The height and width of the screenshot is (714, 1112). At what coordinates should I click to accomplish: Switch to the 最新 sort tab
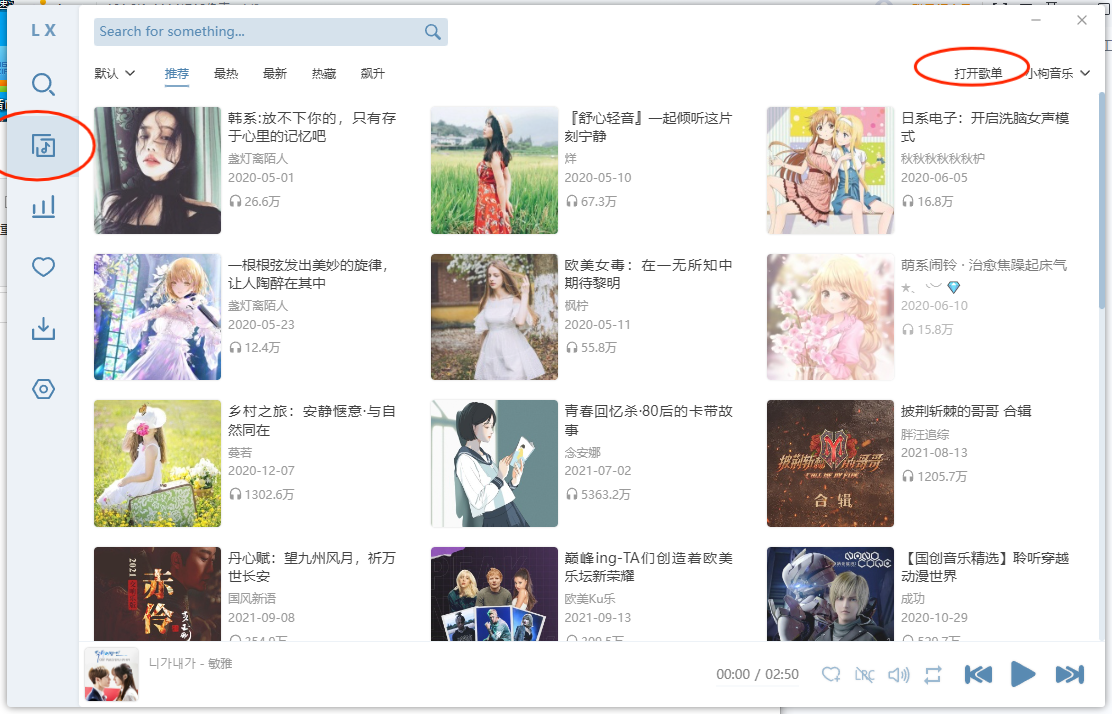pos(275,73)
